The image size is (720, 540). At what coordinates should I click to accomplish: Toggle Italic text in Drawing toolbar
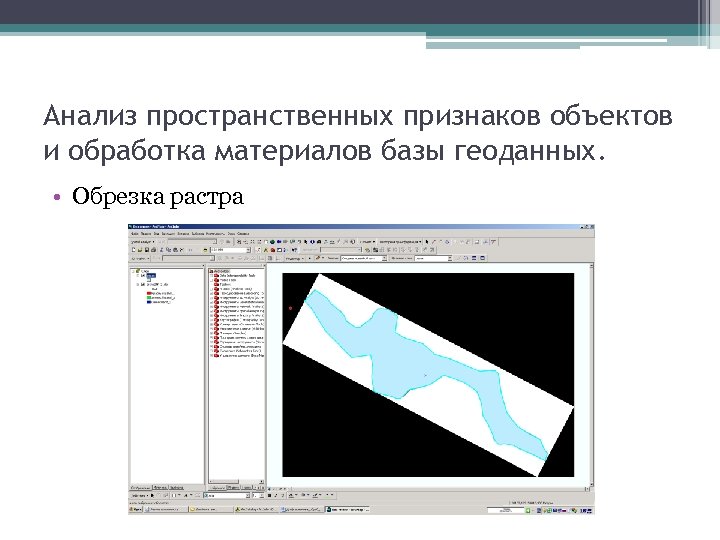click(276, 495)
